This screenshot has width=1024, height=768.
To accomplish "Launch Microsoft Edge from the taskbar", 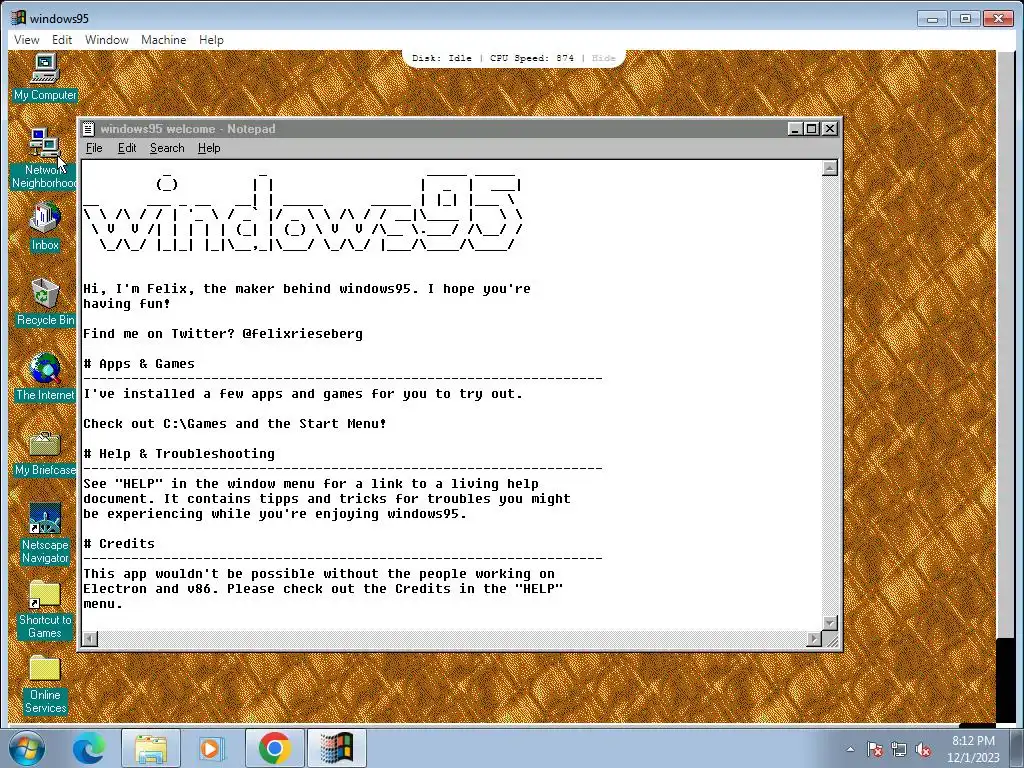I will click(89, 748).
